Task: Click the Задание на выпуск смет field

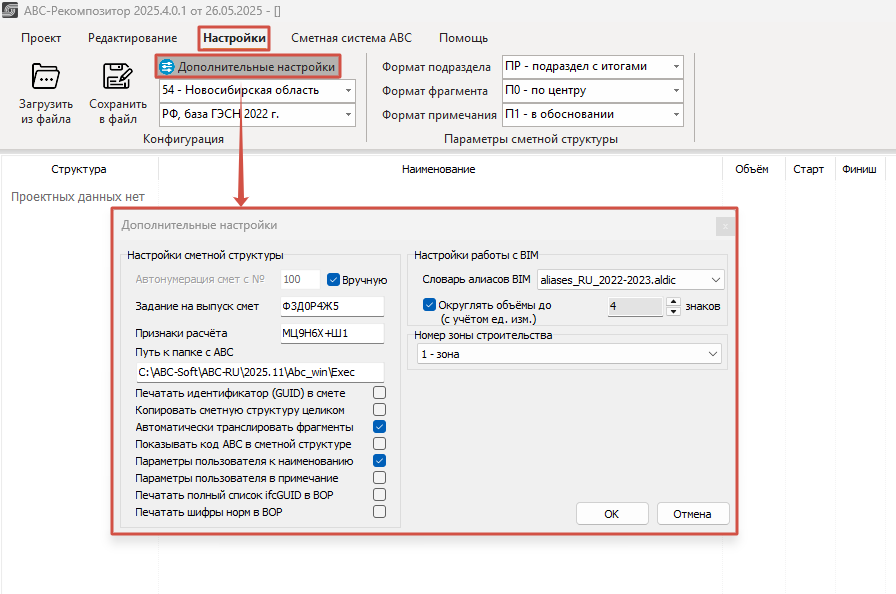Action: 332,306
